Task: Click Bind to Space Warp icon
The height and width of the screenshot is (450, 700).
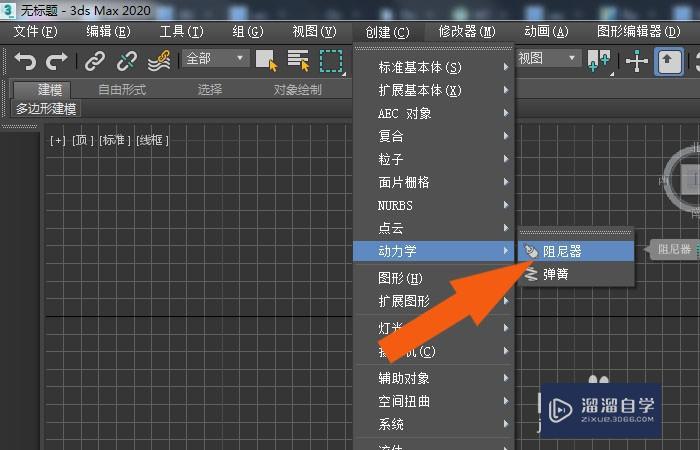Action: 159,61
